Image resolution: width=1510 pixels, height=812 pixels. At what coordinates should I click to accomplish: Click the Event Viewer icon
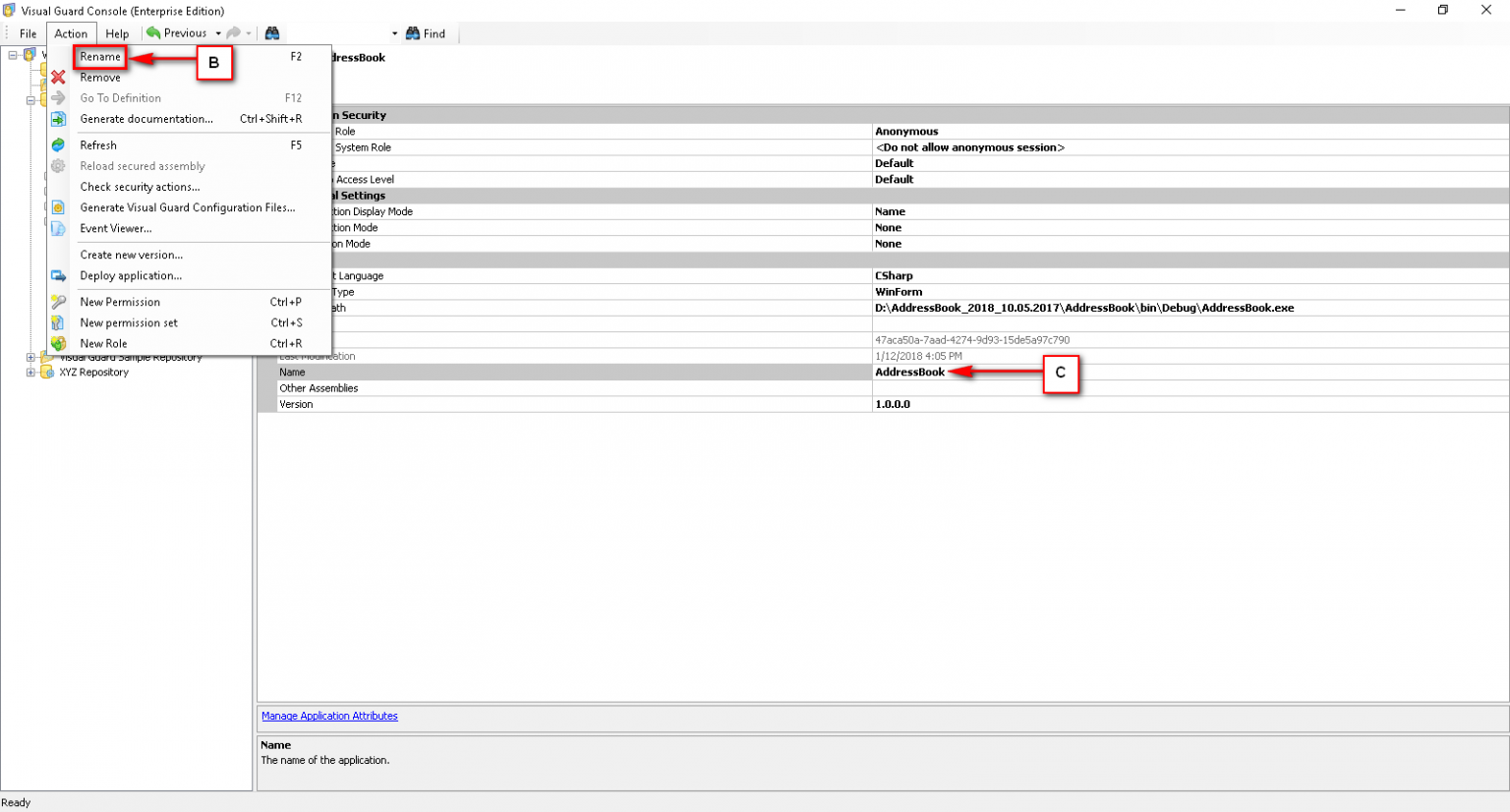[x=58, y=228]
